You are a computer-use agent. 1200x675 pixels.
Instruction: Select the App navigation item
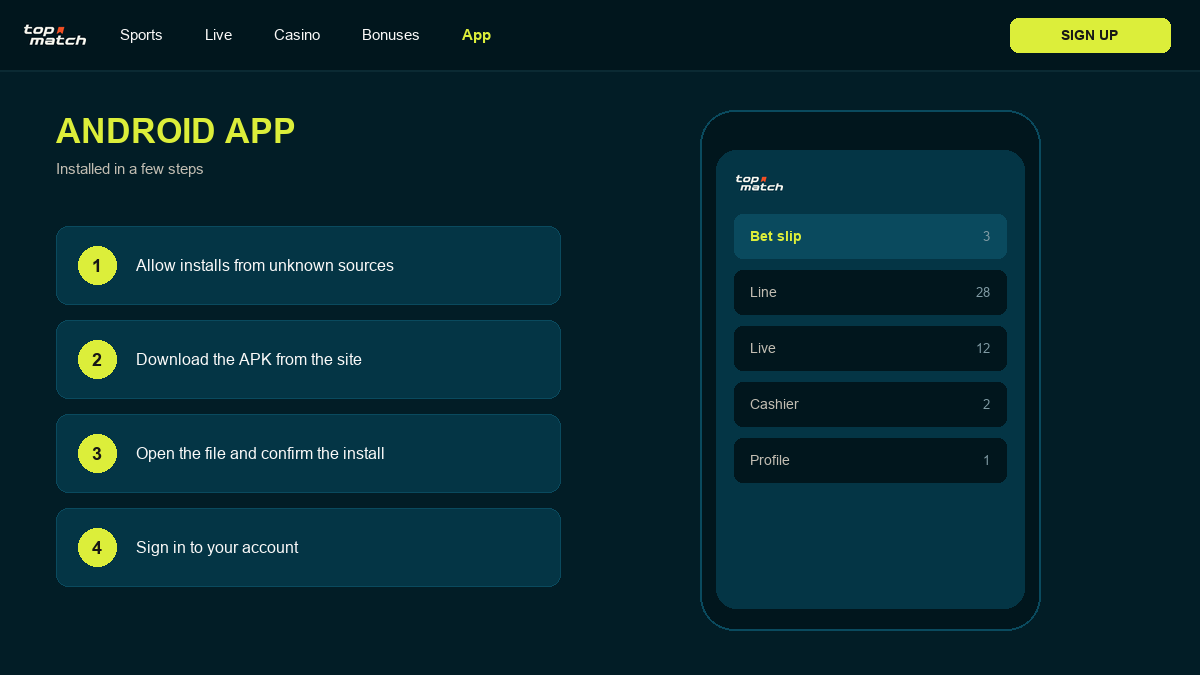pyautogui.click(x=476, y=35)
